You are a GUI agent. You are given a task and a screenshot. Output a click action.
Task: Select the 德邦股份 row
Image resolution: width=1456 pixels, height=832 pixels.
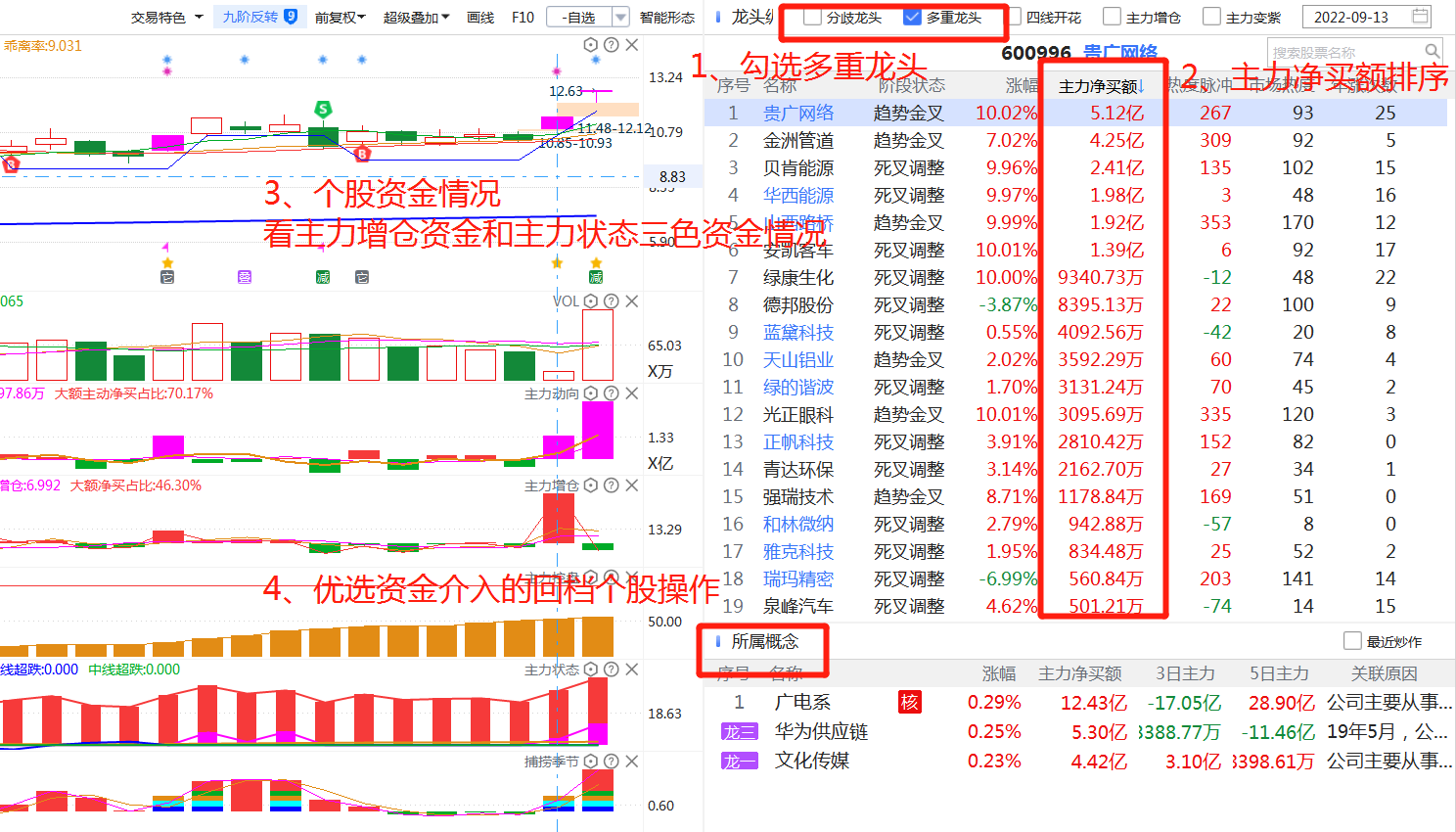(1075, 304)
